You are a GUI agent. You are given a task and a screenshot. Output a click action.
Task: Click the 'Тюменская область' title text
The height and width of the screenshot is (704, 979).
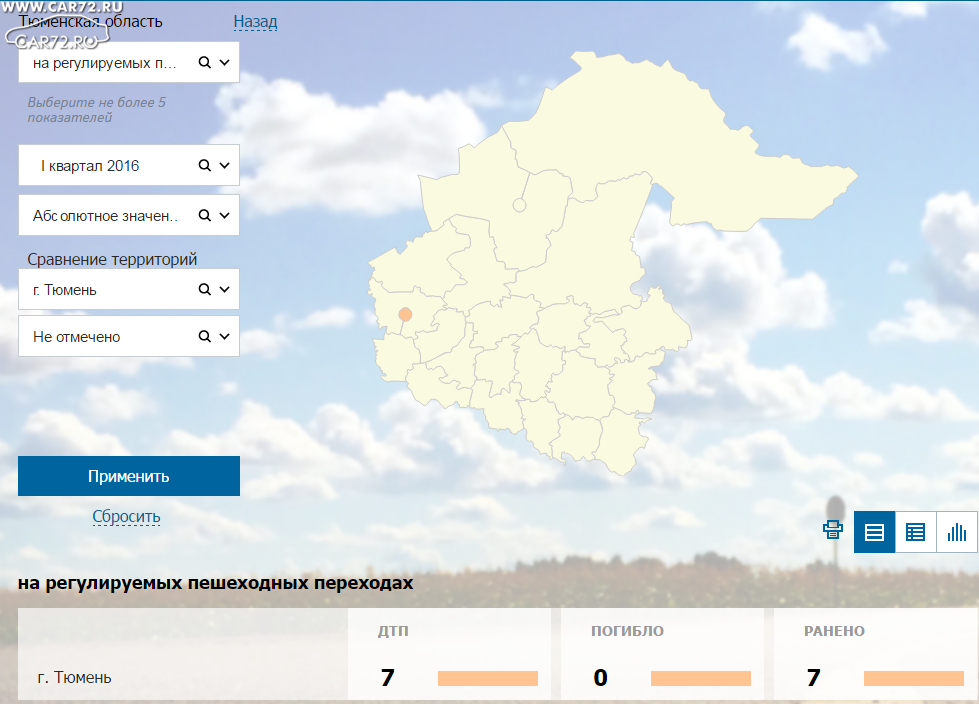point(91,21)
